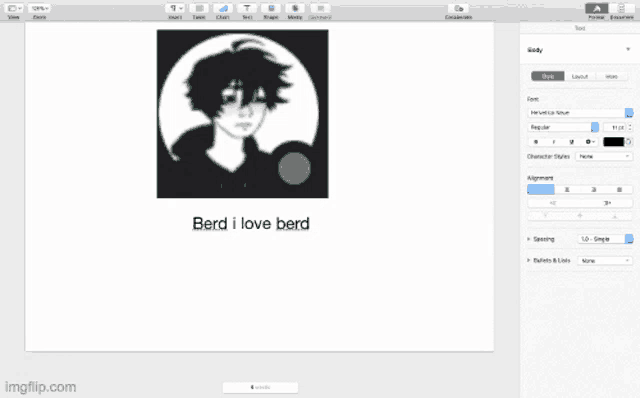Toggle bold formatting
The image size is (640, 398).
point(536,142)
